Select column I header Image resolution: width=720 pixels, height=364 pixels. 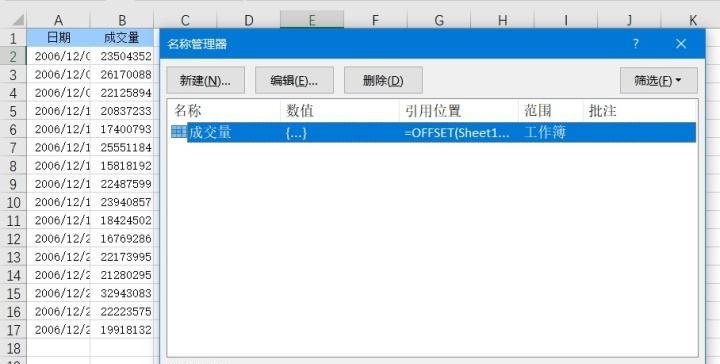[566, 20]
